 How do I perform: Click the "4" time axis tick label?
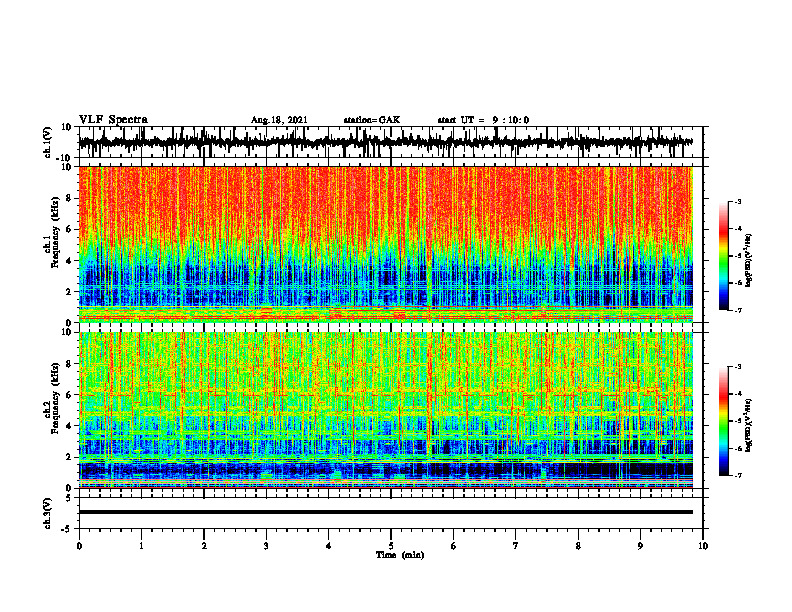[x=329, y=546]
